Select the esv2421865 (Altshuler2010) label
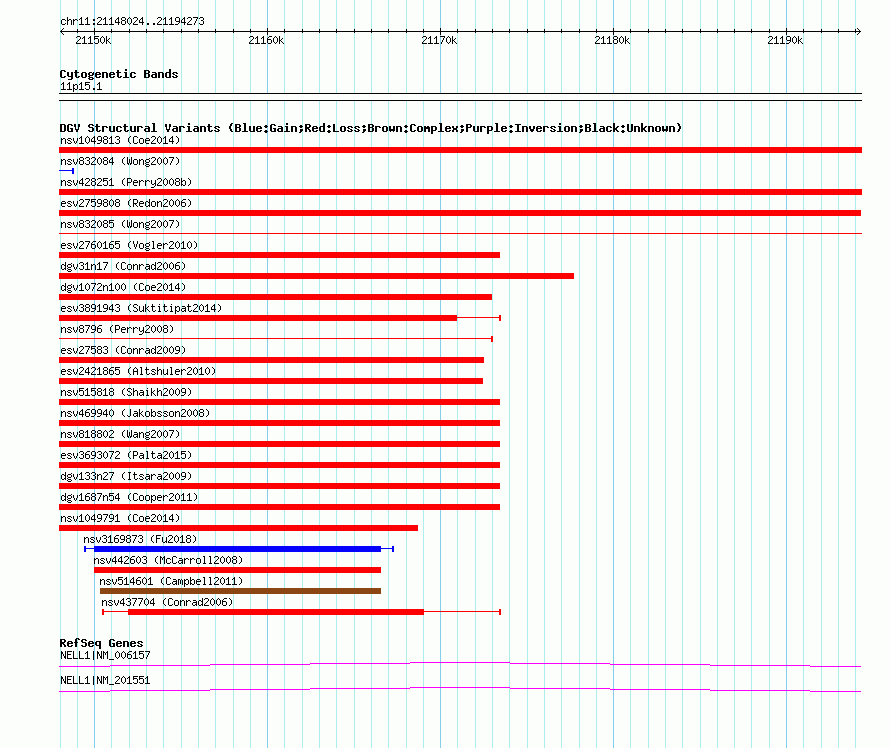 tap(138, 371)
